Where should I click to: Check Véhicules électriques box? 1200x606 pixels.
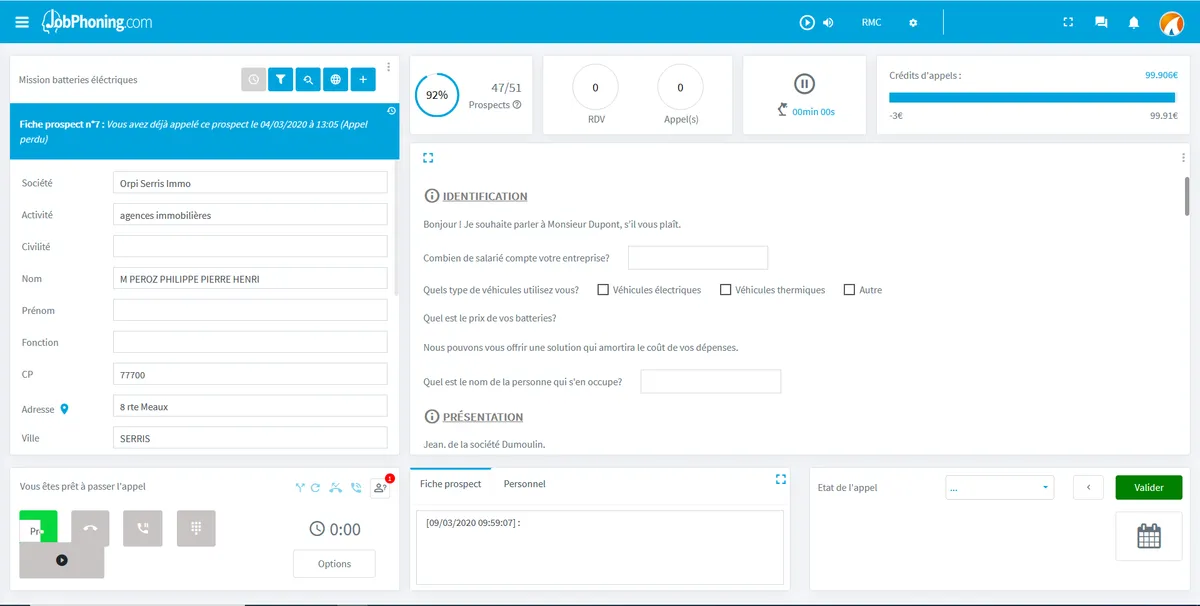[x=603, y=290]
